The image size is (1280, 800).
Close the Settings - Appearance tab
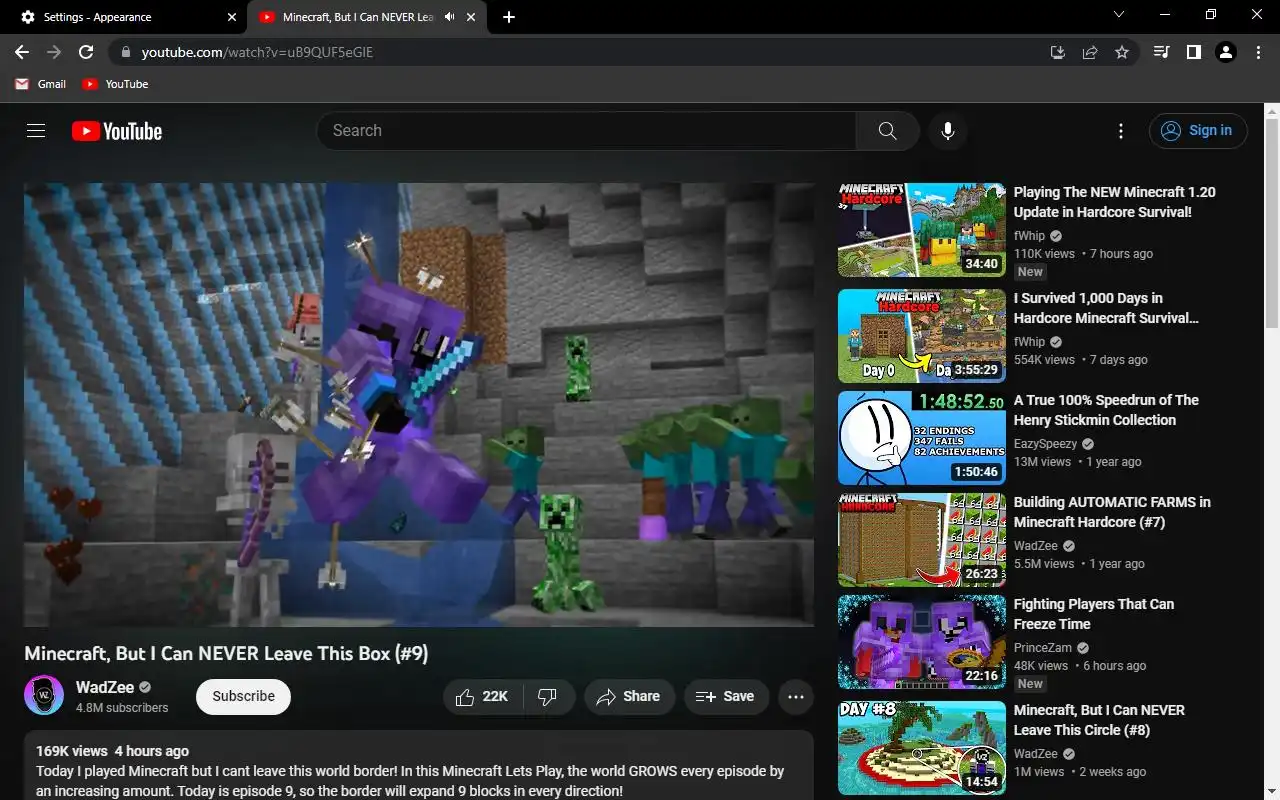232,17
